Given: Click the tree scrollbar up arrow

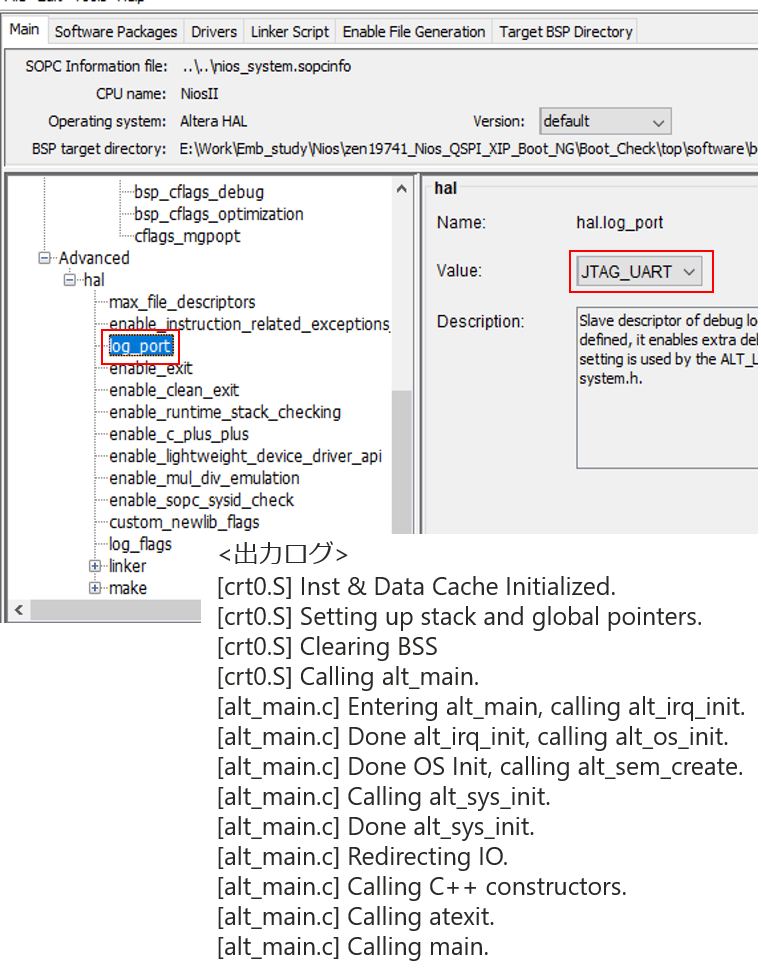Looking at the screenshot, I should point(401,189).
